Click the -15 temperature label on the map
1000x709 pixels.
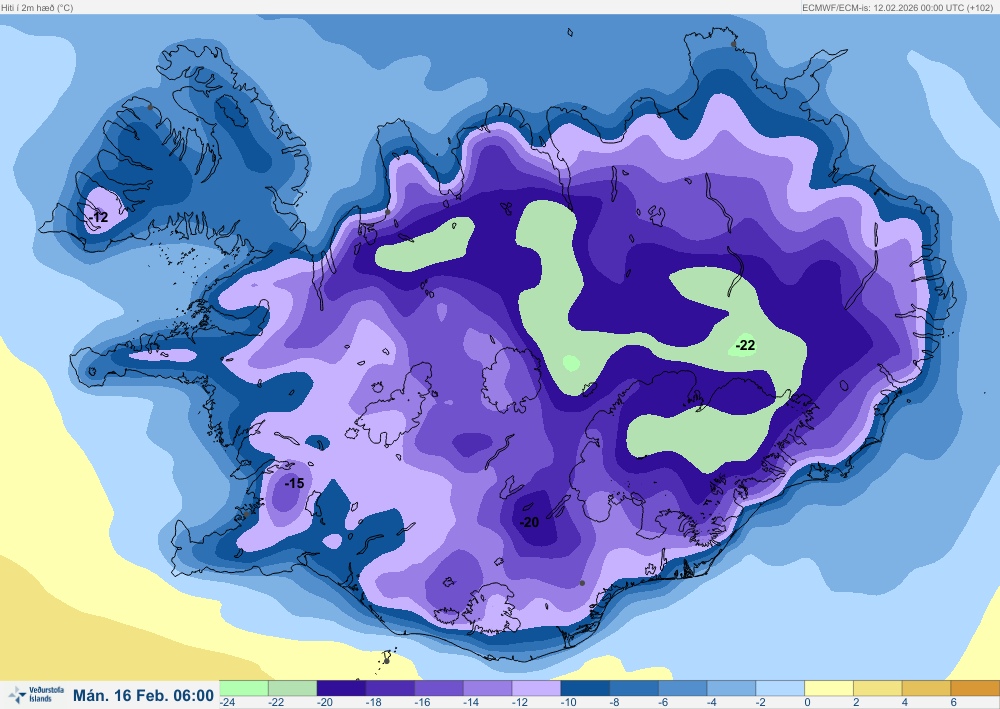294,483
